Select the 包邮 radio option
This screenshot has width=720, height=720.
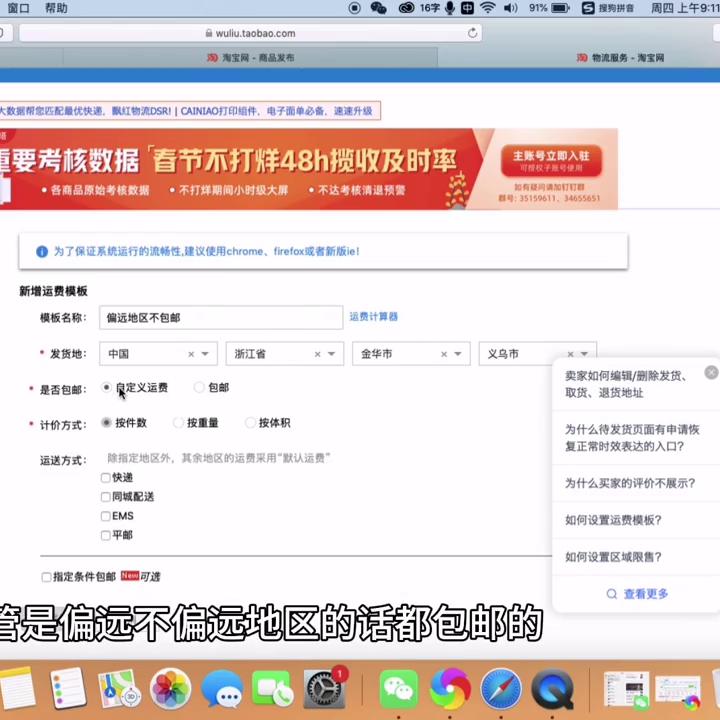(199, 387)
